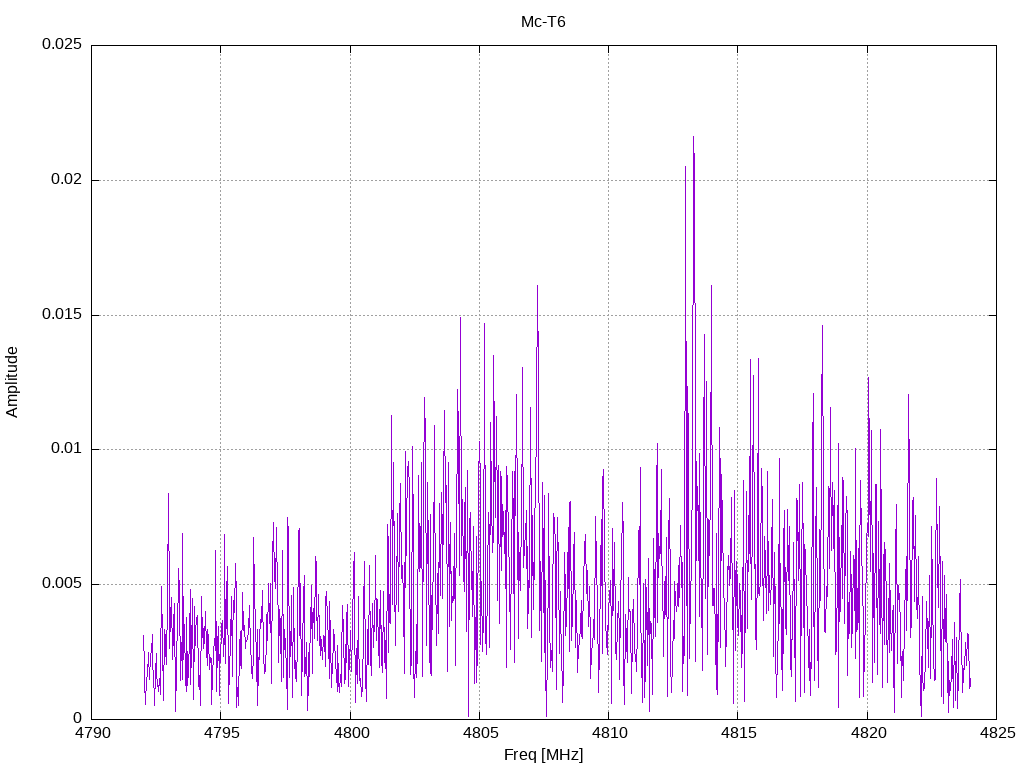Click the 4805 x-axis tick label
This screenshot has height=768, width=1024.
[x=479, y=733]
